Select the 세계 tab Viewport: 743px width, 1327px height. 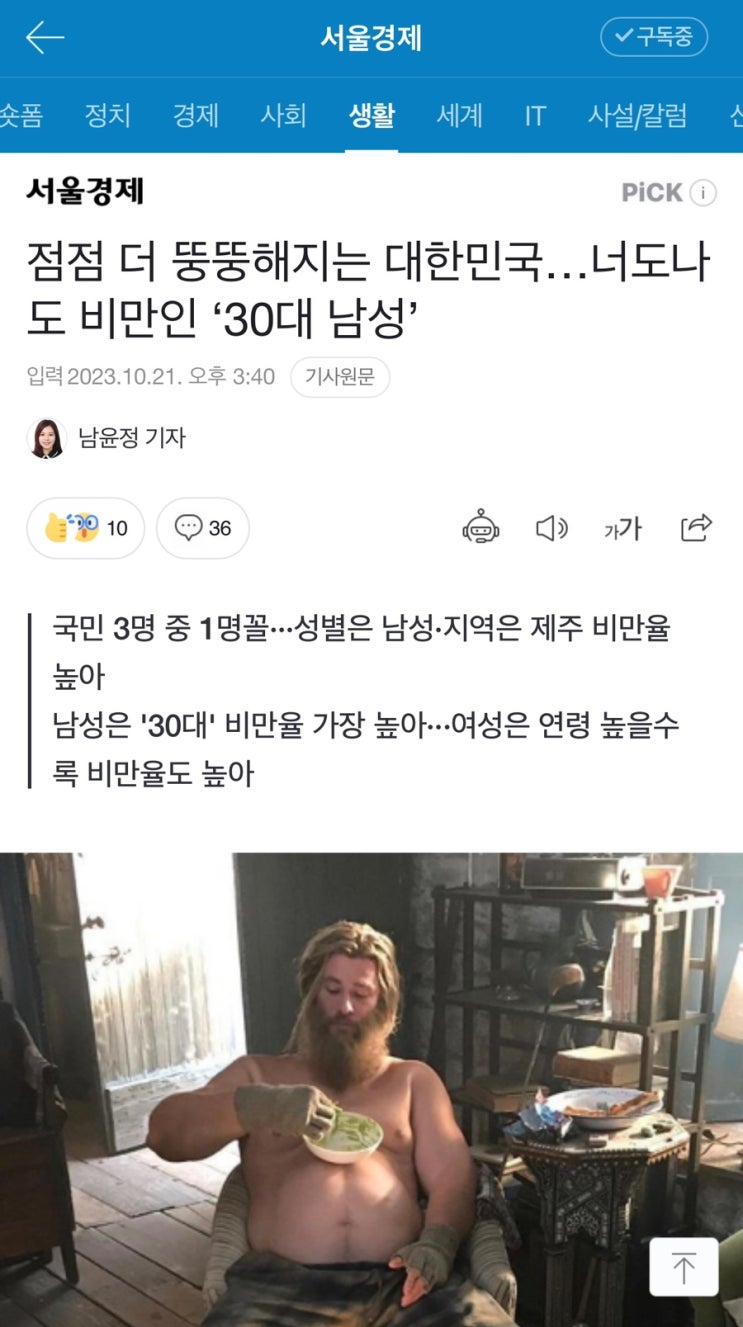pos(460,116)
